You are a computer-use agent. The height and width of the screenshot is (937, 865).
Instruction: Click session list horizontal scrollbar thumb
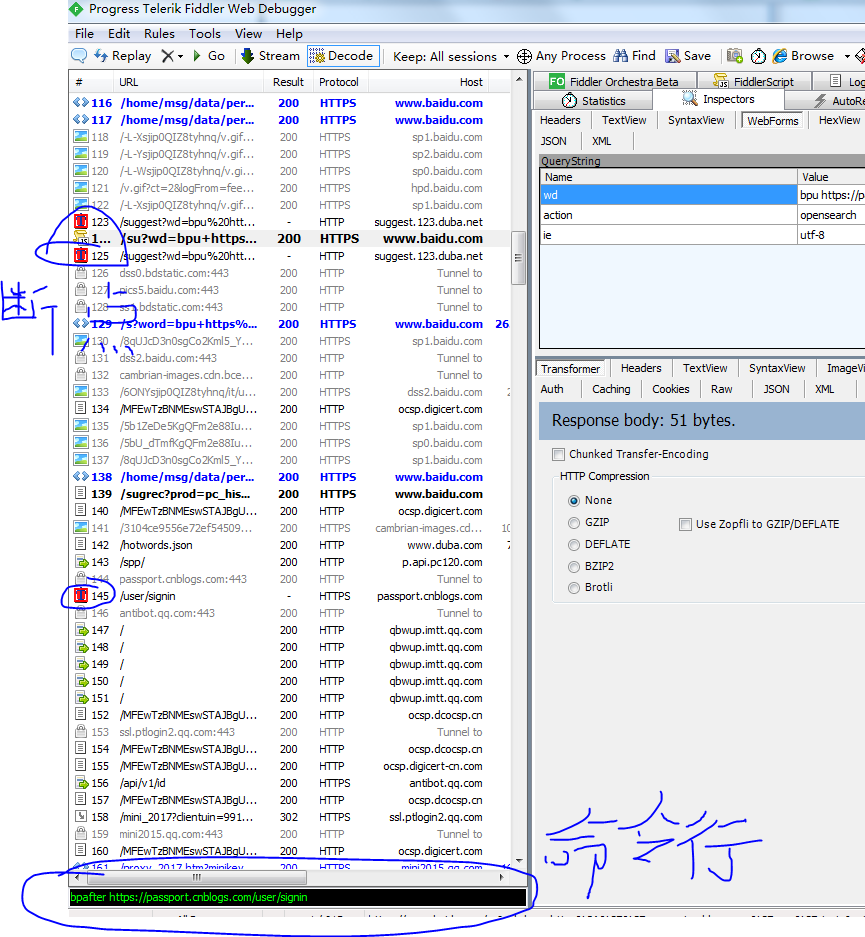point(197,877)
